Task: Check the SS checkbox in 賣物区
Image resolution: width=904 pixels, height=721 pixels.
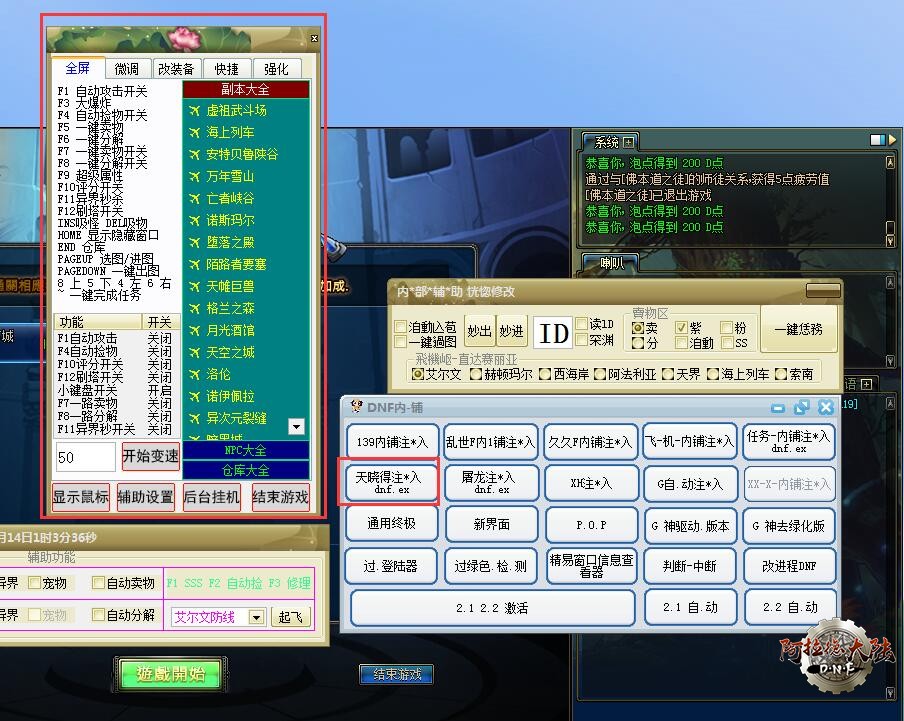Action: 726,343
